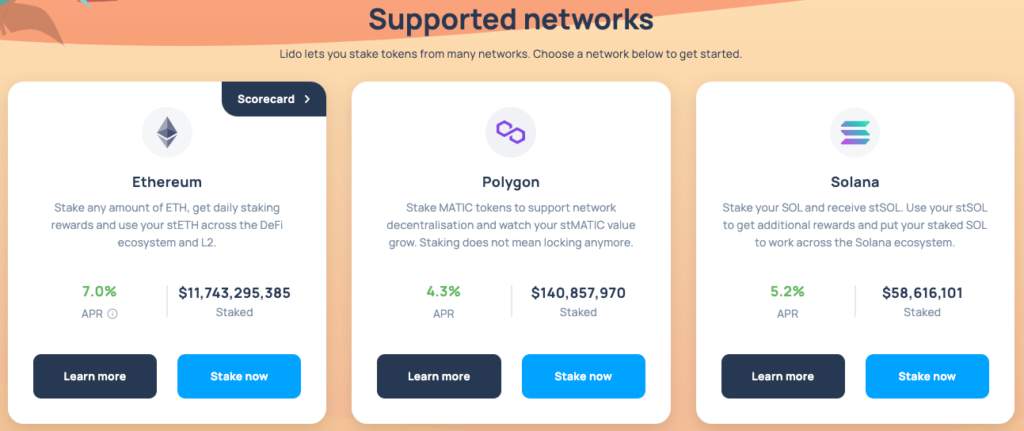1024x431 pixels.
Task: Open the Scorecard tab on Ethereum card
Action: [274, 99]
